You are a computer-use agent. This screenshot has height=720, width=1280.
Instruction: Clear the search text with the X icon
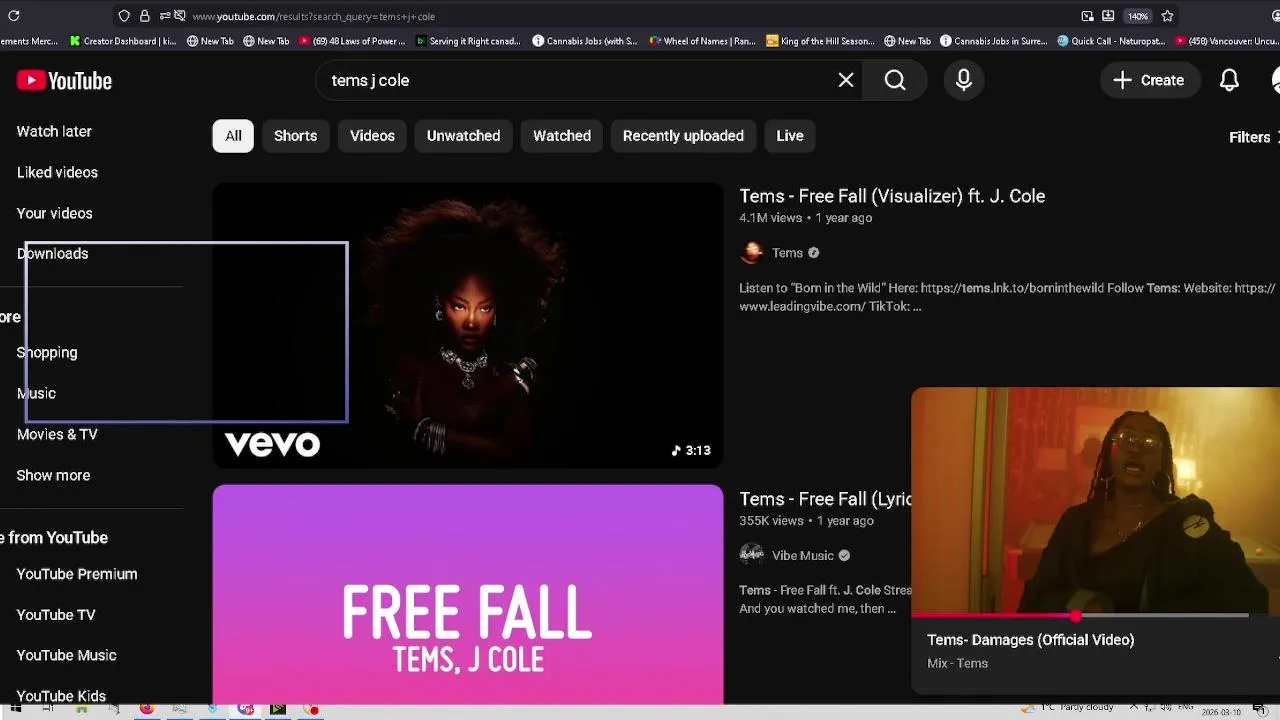tap(846, 80)
